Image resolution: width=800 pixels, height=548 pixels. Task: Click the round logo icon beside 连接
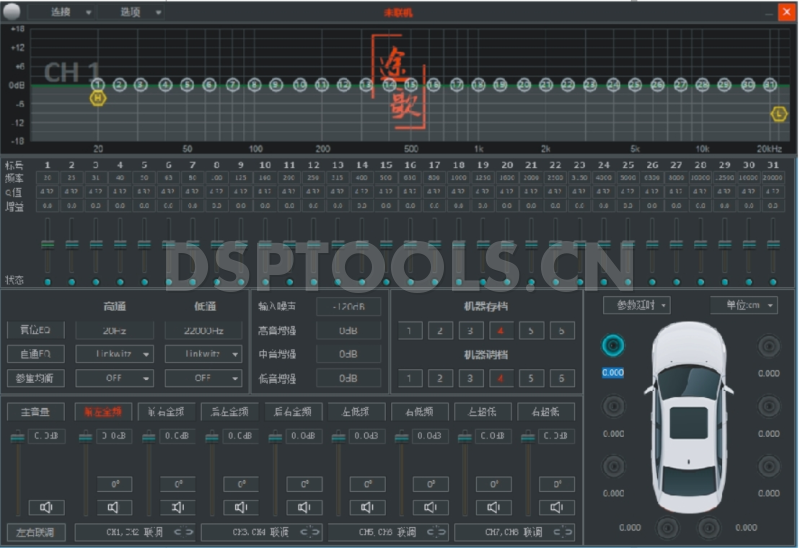pyautogui.click(x=12, y=11)
